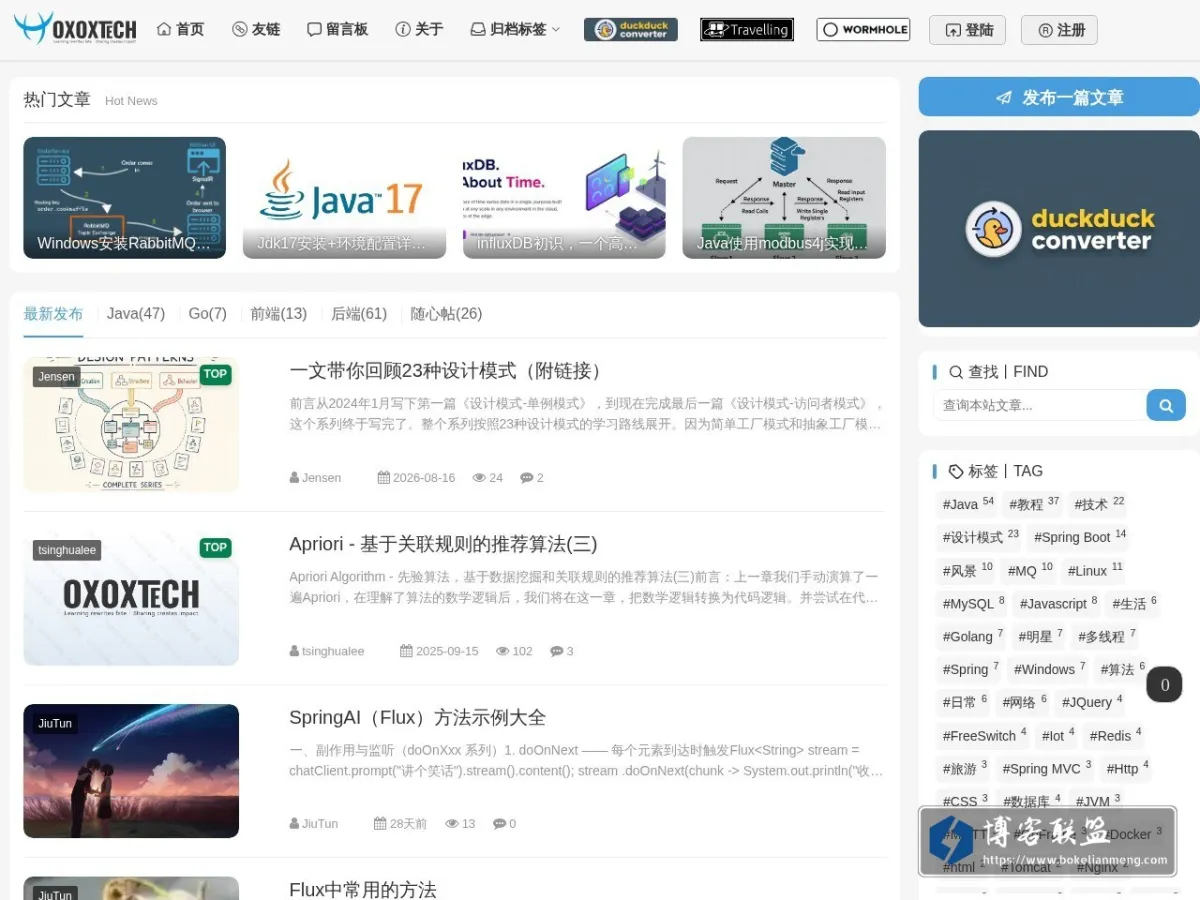
Task: Select the #JQuery tag
Action: (1092, 703)
